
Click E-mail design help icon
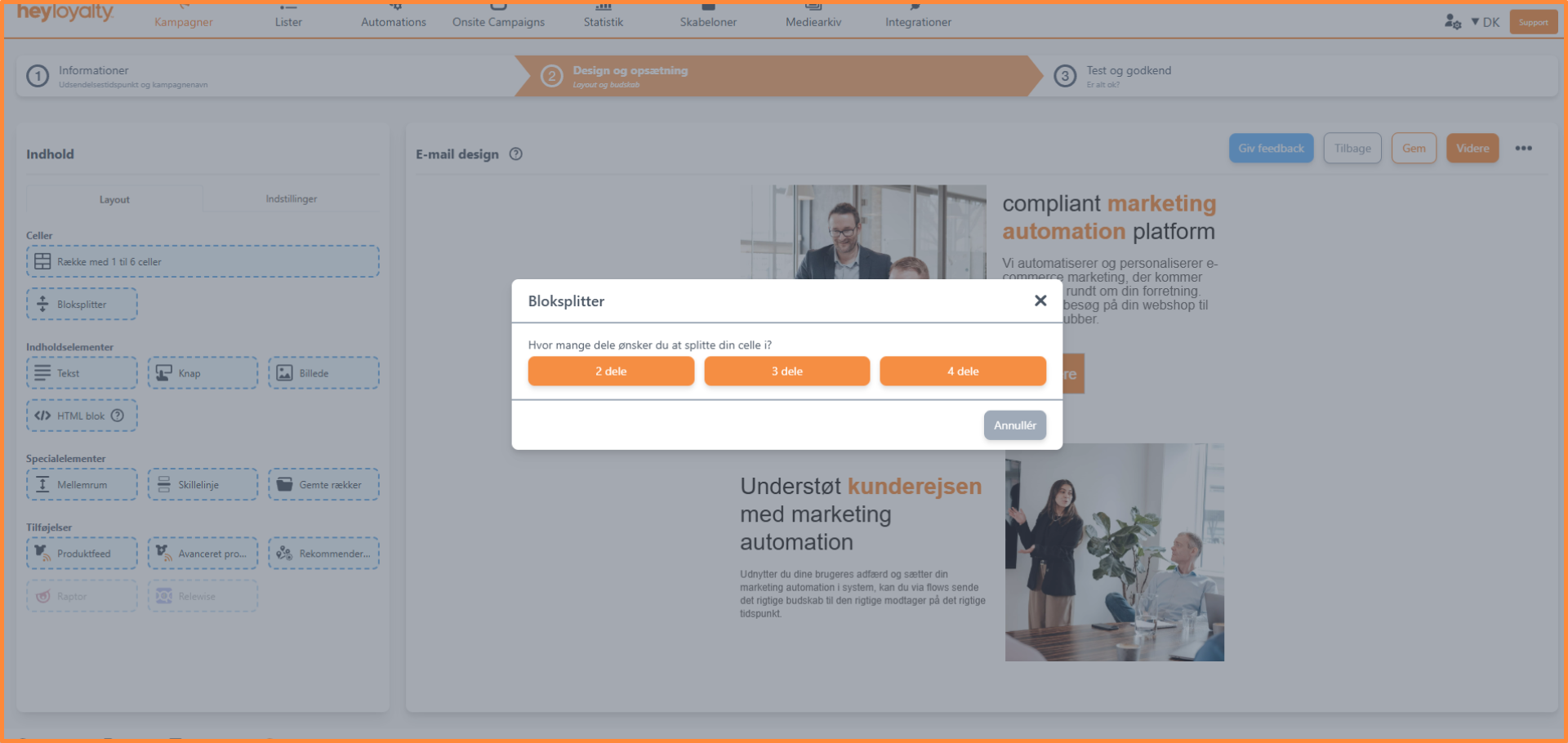(516, 154)
